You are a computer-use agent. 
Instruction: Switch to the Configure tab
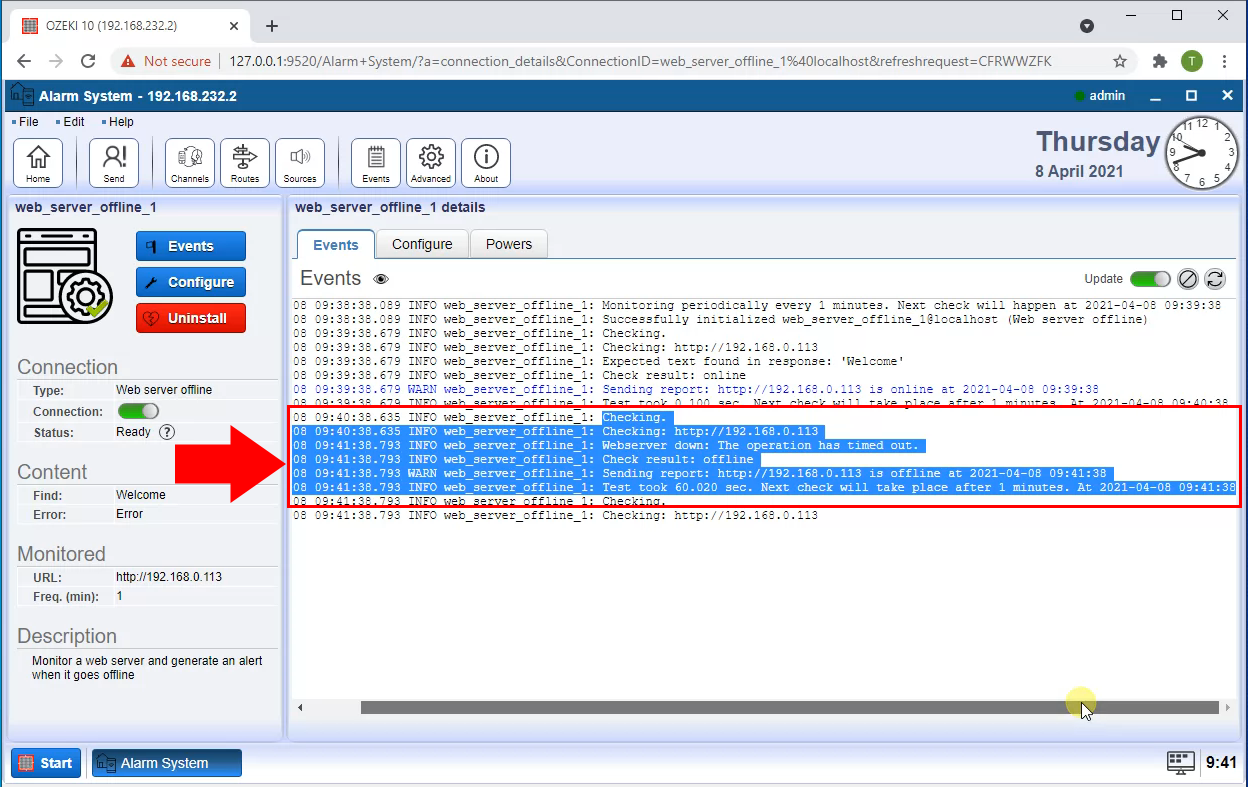422,244
